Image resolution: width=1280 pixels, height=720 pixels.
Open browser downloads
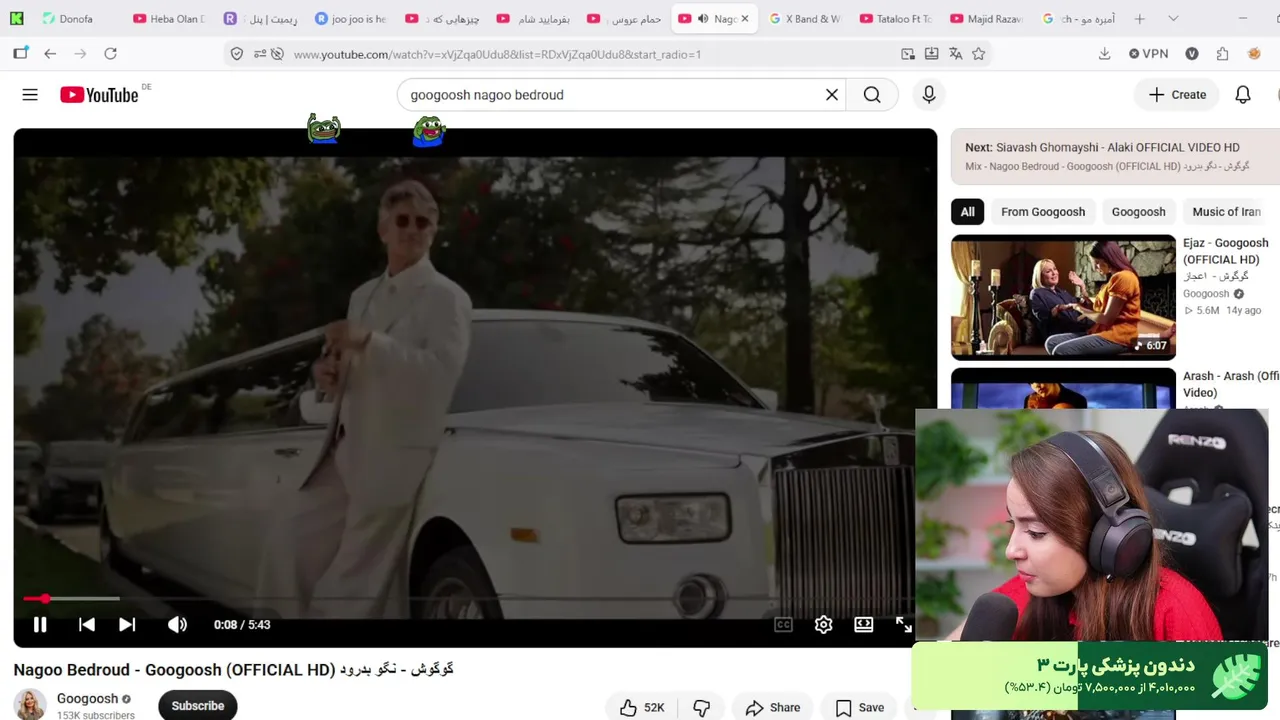[x=1104, y=54]
